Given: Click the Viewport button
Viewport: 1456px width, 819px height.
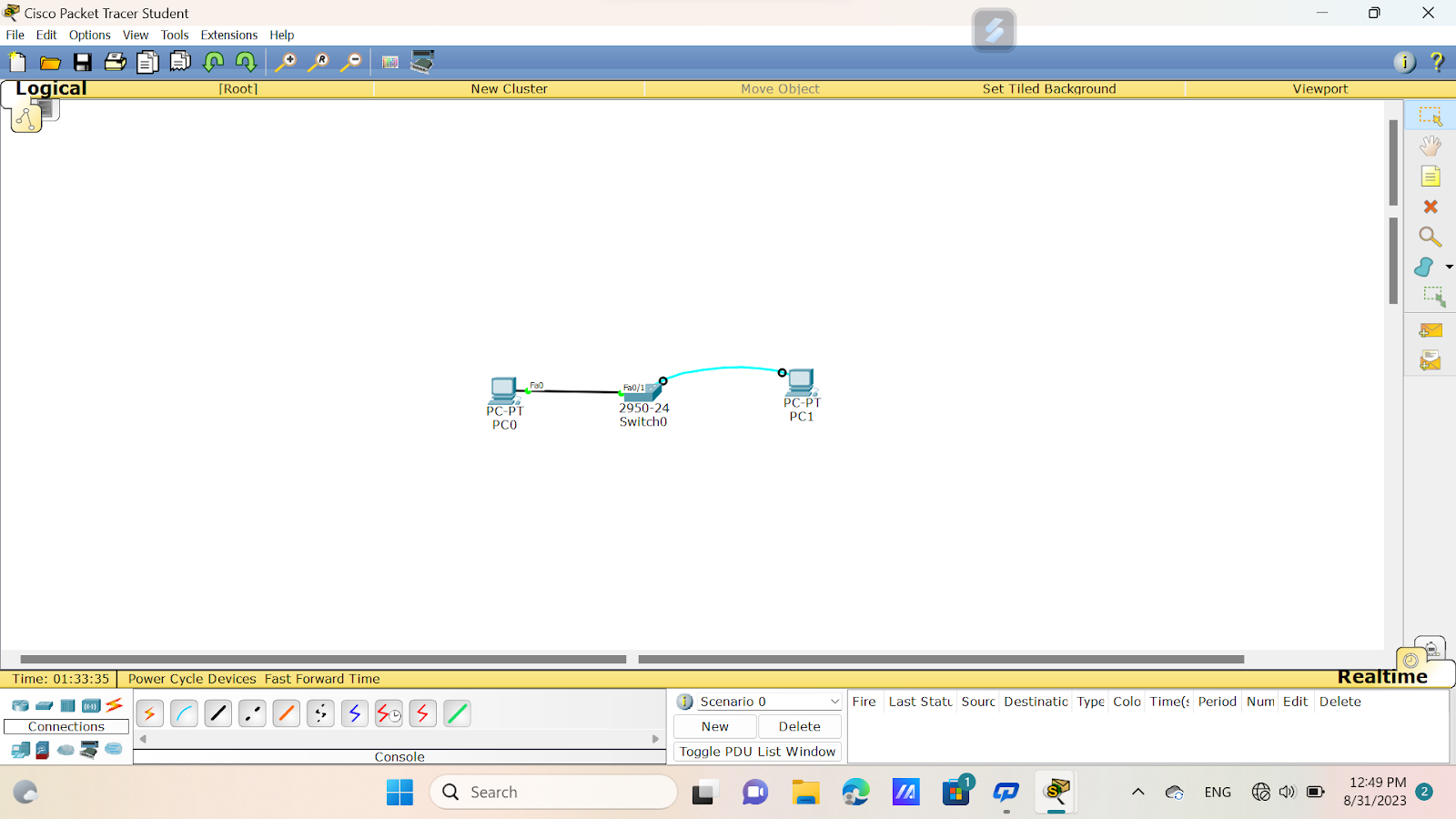Looking at the screenshot, I should [x=1319, y=89].
